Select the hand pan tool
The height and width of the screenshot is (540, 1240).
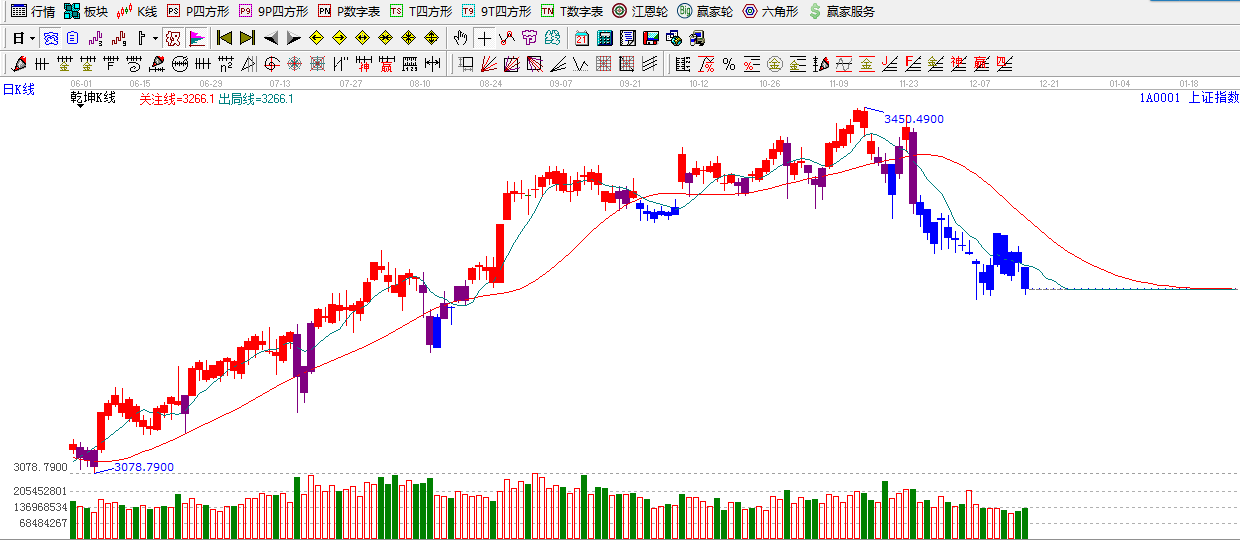click(x=460, y=38)
